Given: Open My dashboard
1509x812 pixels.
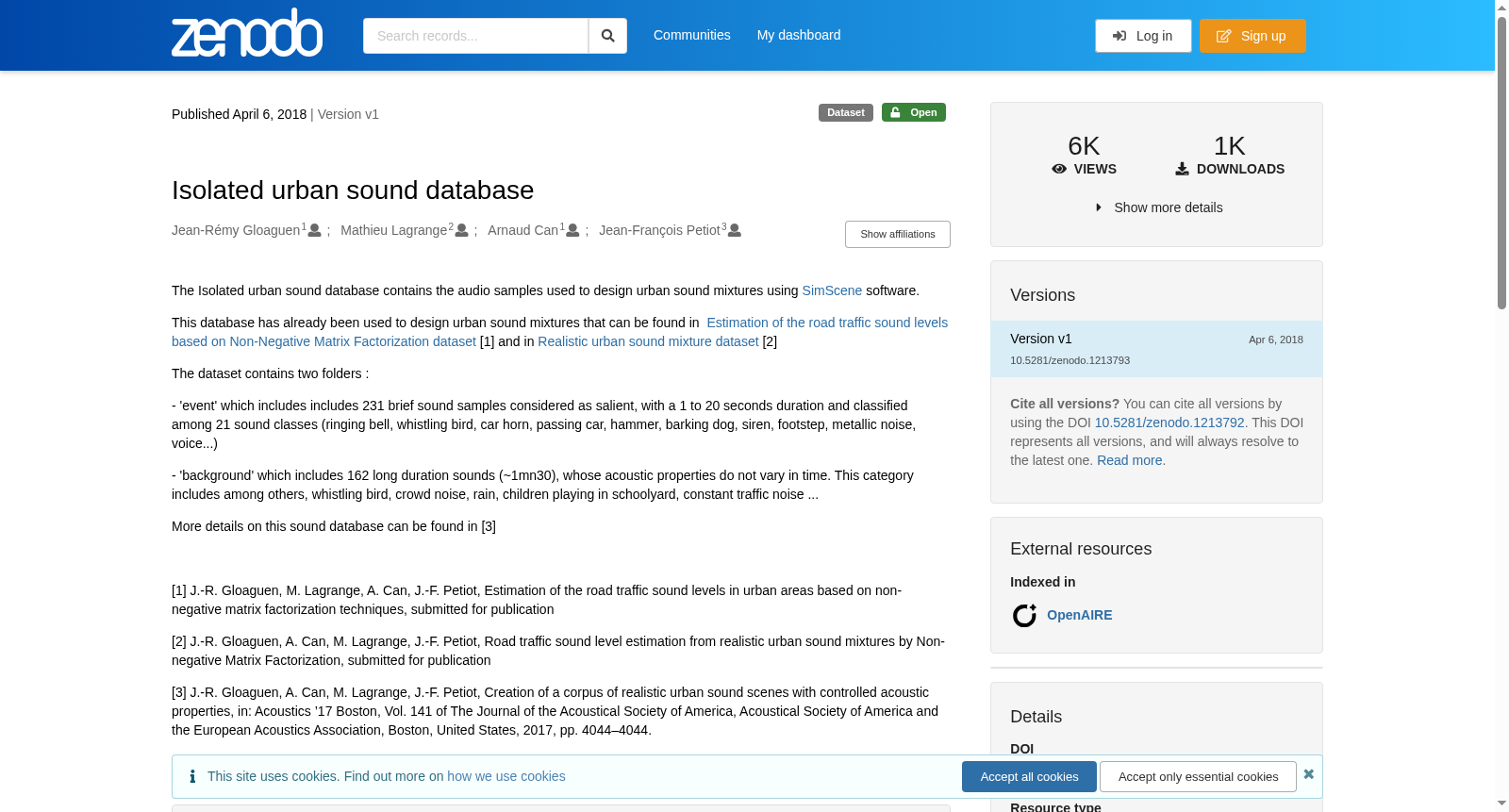Looking at the screenshot, I should click(x=799, y=35).
